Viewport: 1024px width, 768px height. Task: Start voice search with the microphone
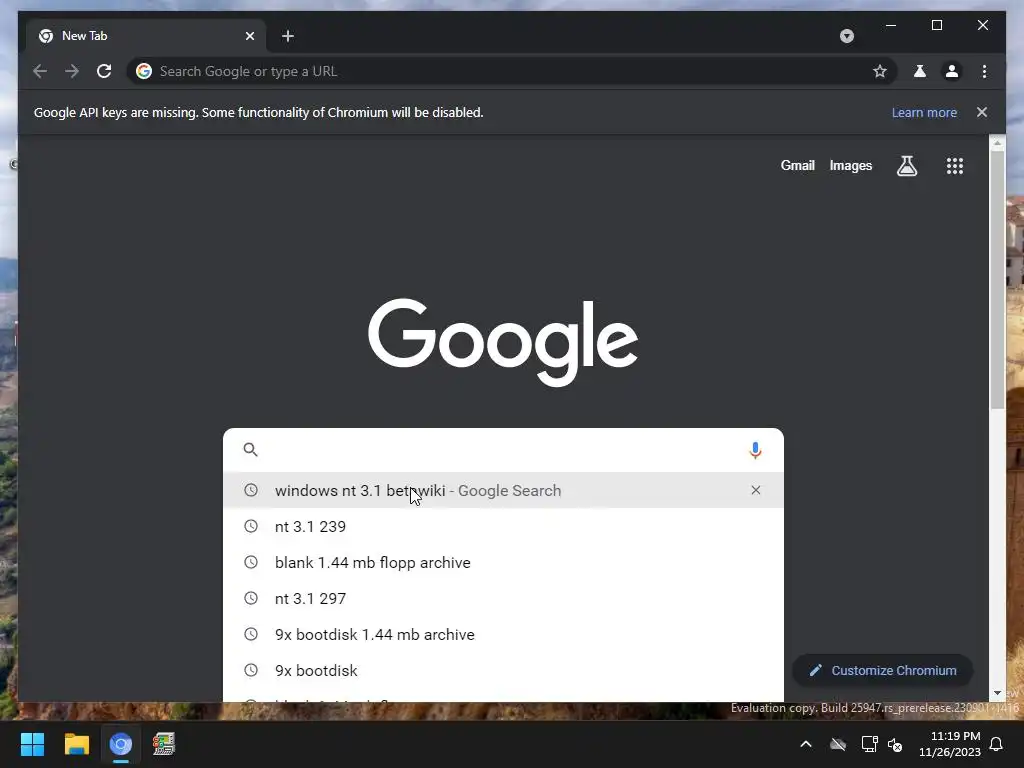pyautogui.click(x=755, y=450)
